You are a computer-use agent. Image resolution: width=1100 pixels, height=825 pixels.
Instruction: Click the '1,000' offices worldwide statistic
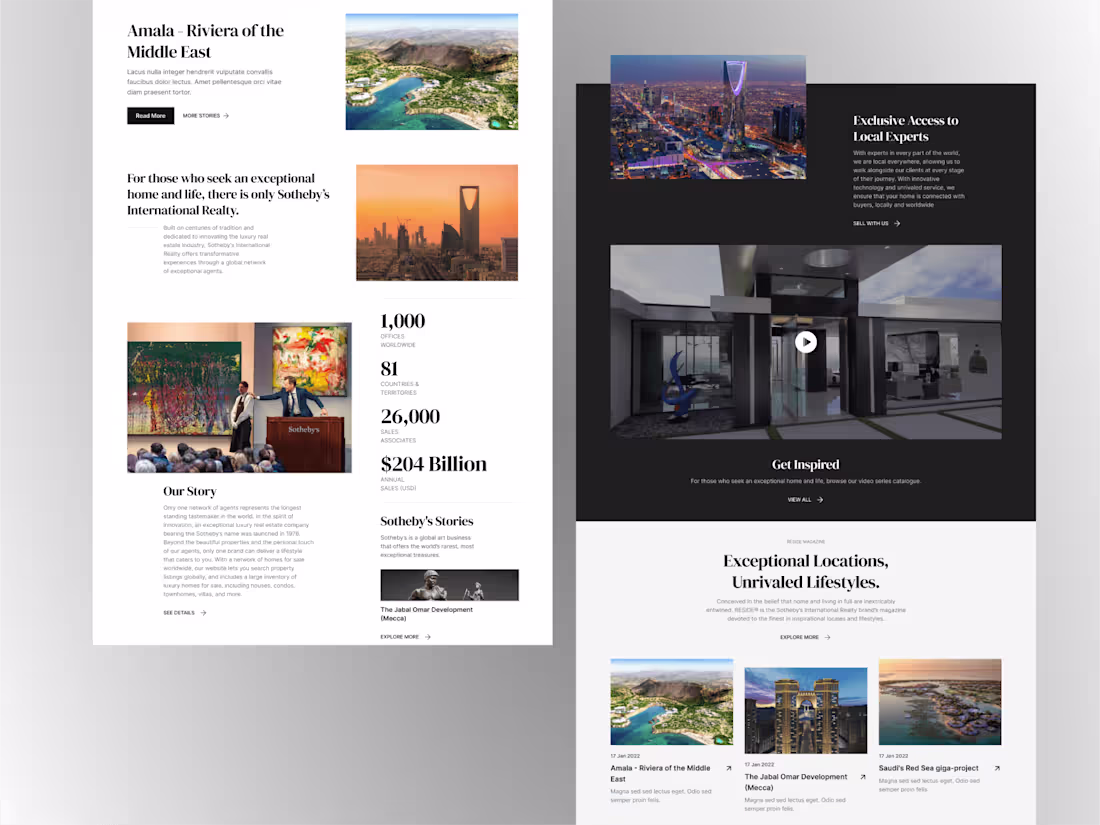click(403, 321)
